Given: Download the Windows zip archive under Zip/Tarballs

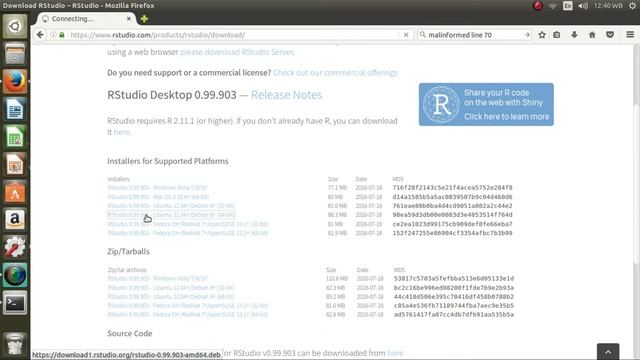Looking at the screenshot, I should (x=157, y=279).
